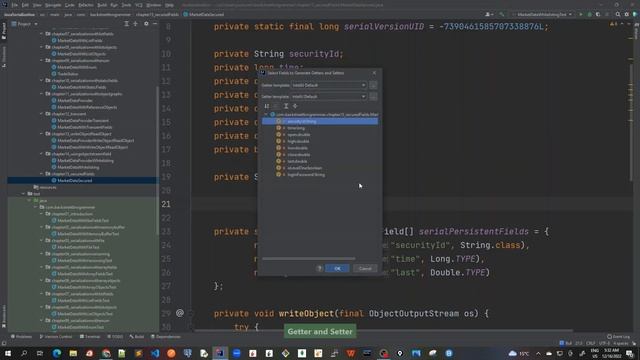Image resolution: width=640 pixels, height=360 pixels.
Task: Open the View menu
Action: [37, 5]
